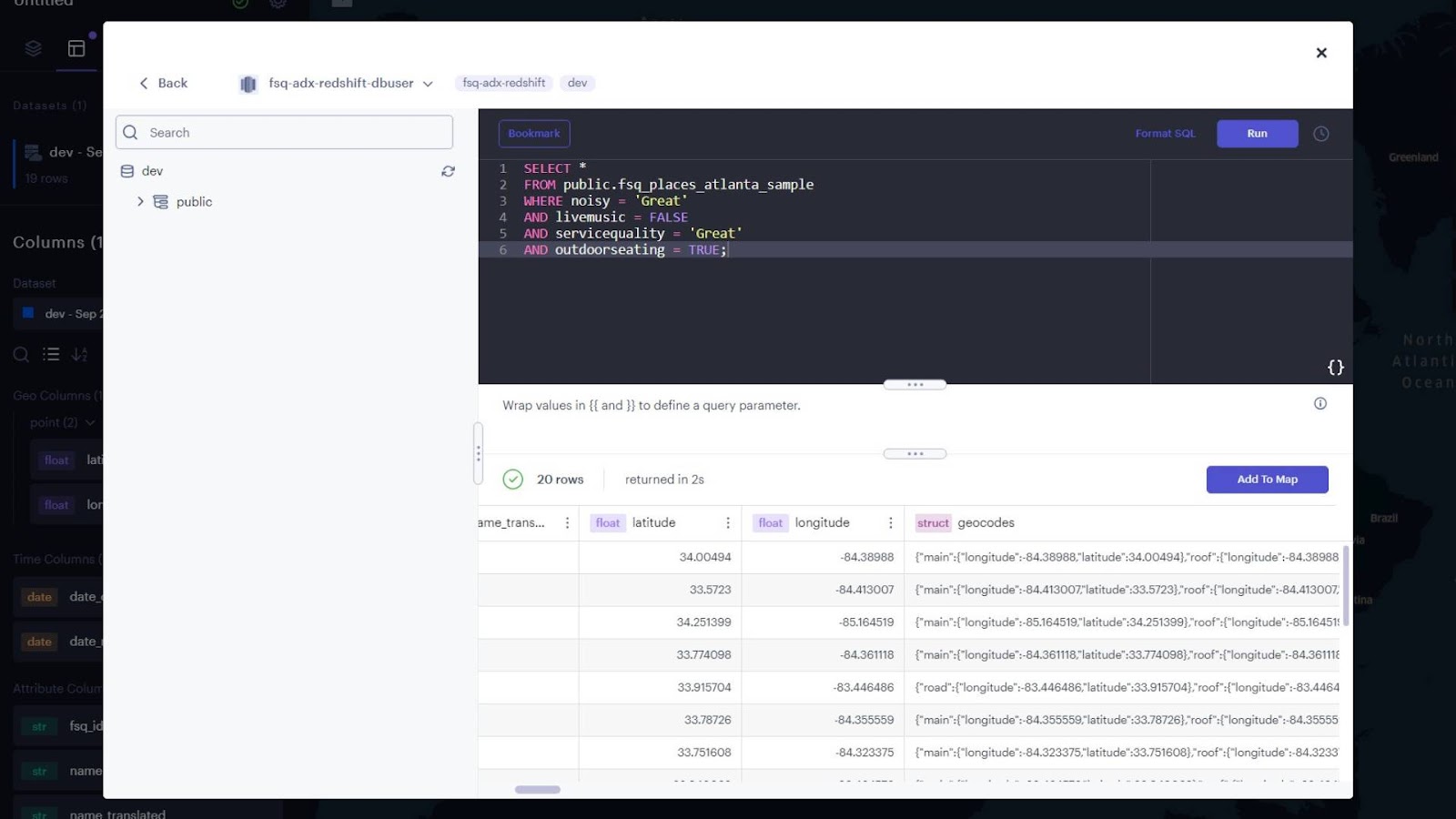Open the table panel icon in background
Image resolution: width=1456 pixels, height=819 pixels.
pos(76,48)
